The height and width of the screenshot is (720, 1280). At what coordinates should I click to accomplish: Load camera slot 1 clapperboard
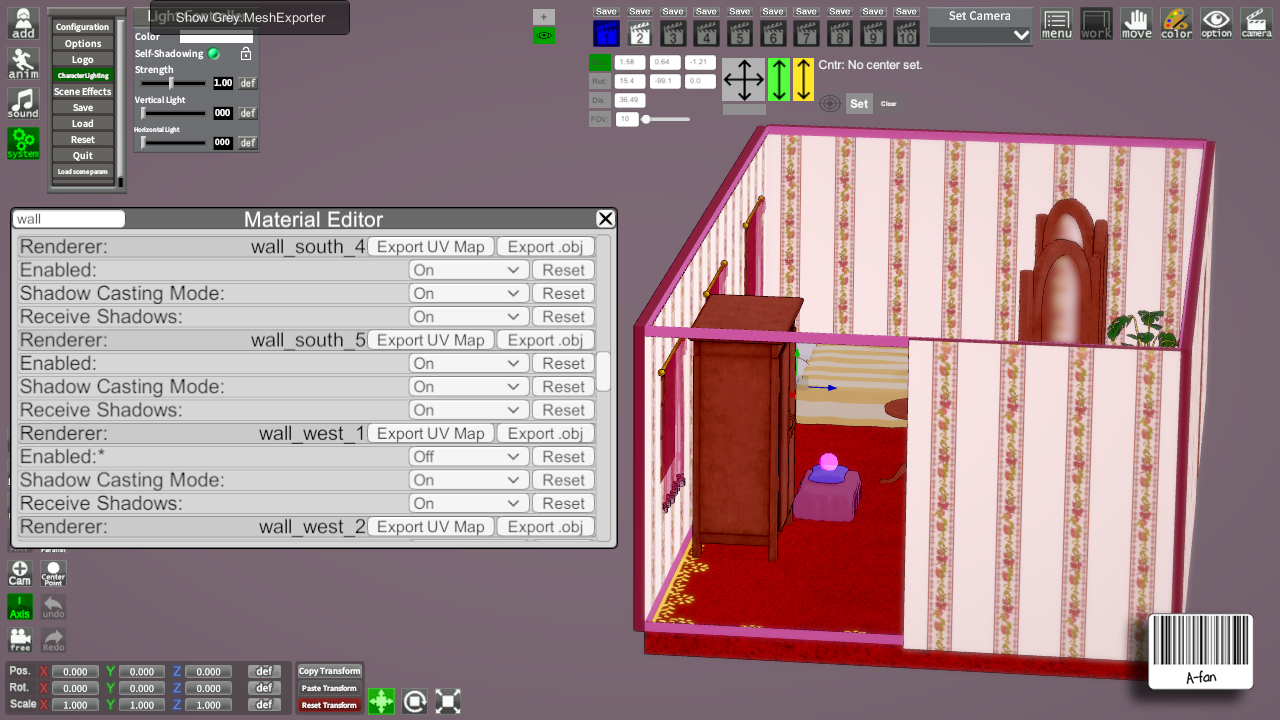pos(606,33)
